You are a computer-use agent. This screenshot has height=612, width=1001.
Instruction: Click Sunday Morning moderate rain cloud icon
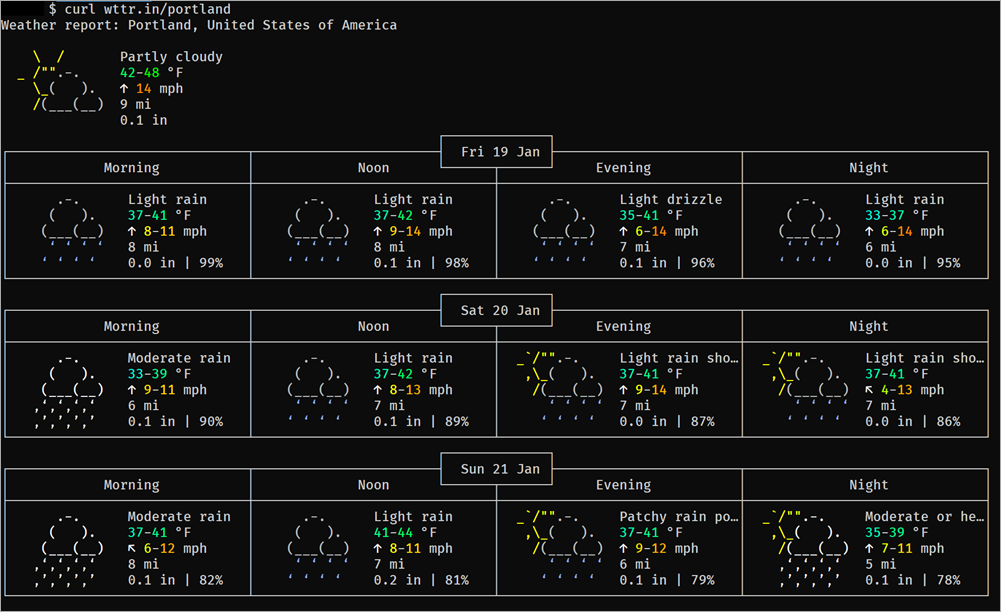tap(69, 549)
